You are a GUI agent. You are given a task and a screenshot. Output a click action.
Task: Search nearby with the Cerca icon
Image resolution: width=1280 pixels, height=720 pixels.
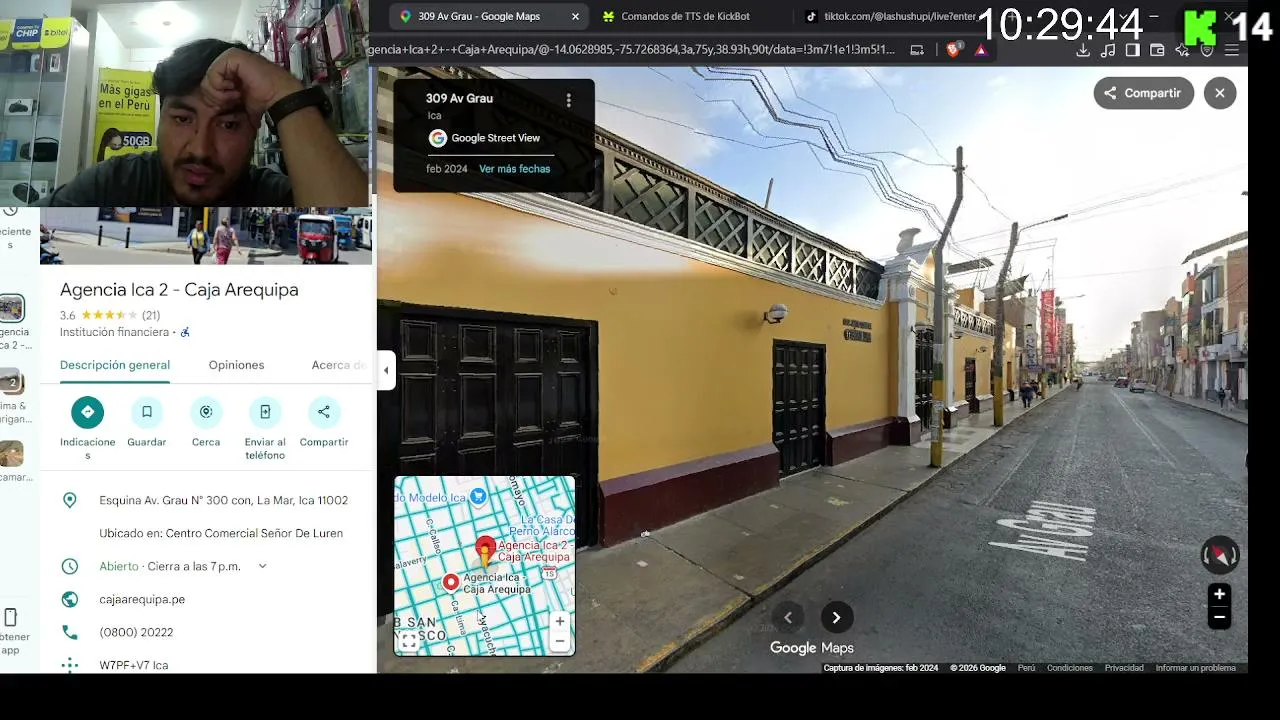pyautogui.click(x=206, y=412)
